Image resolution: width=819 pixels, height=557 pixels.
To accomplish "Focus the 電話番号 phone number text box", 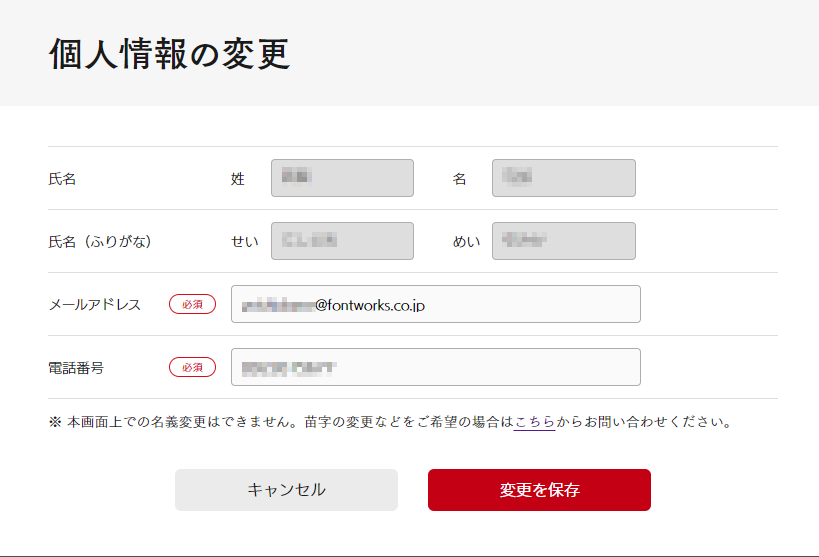I will coord(435,367).
